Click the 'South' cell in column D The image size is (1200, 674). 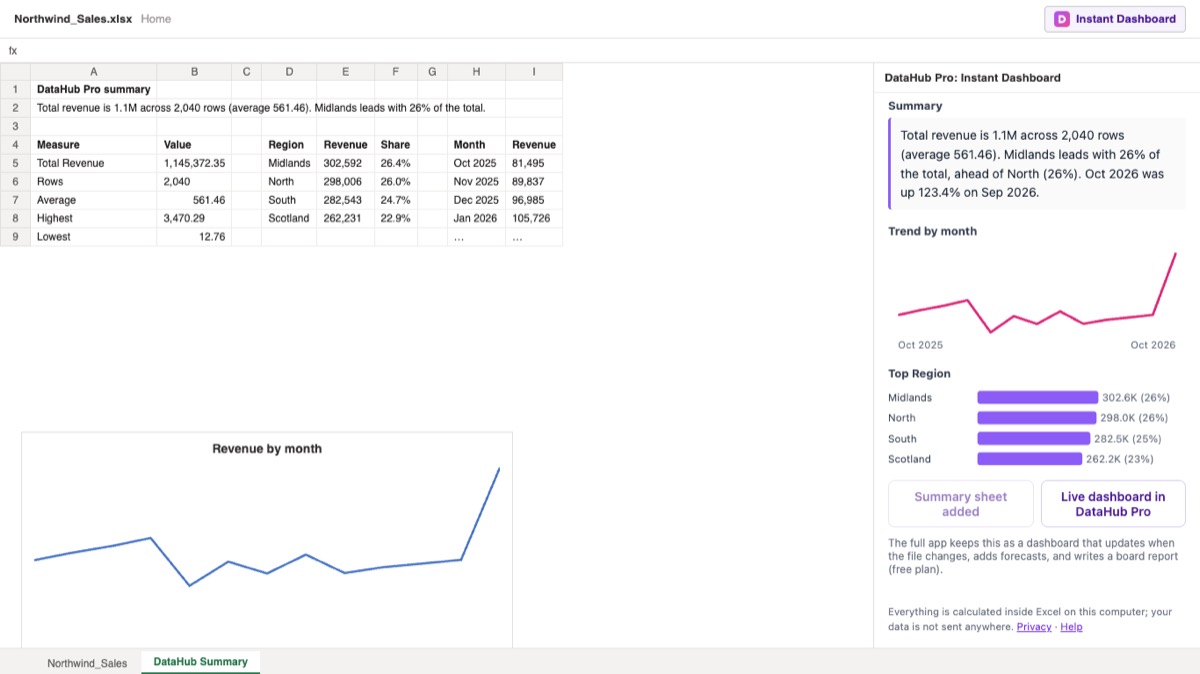(289, 199)
